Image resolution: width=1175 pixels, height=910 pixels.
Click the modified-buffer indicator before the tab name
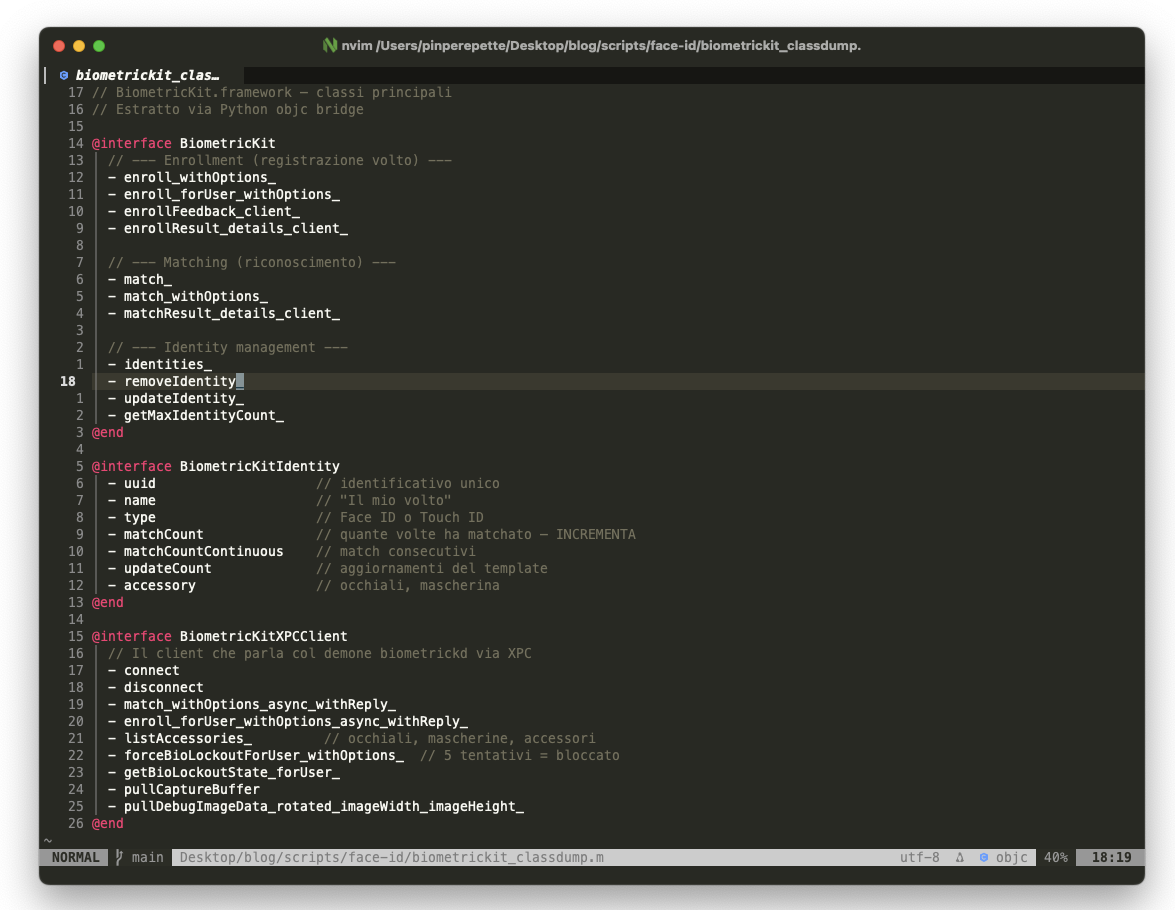coord(44,75)
